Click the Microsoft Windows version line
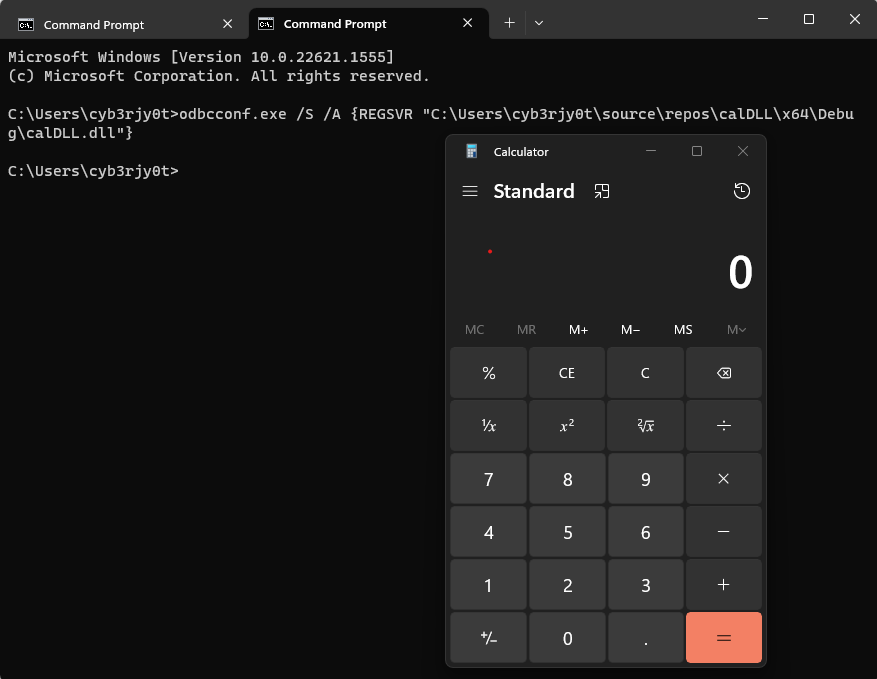The width and height of the screenshot is (877, 679). [x=201, y=57]
